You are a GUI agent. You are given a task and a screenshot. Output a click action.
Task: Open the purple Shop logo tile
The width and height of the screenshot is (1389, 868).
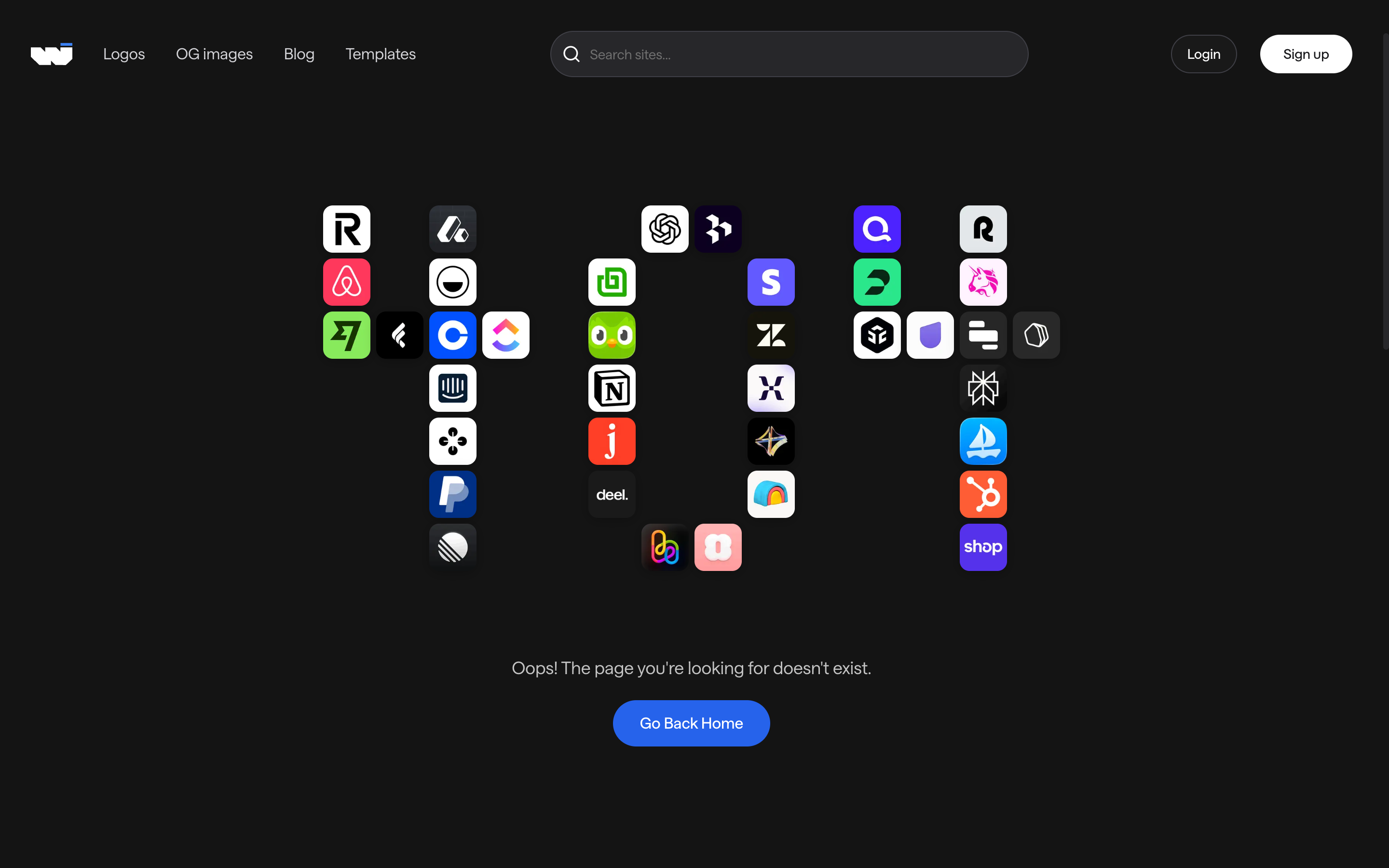[x=982, y=547]
